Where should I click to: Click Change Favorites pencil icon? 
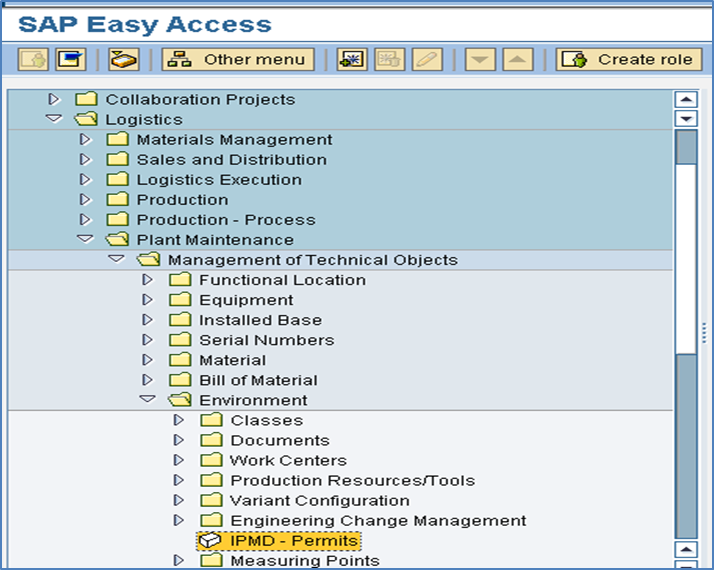427,60
